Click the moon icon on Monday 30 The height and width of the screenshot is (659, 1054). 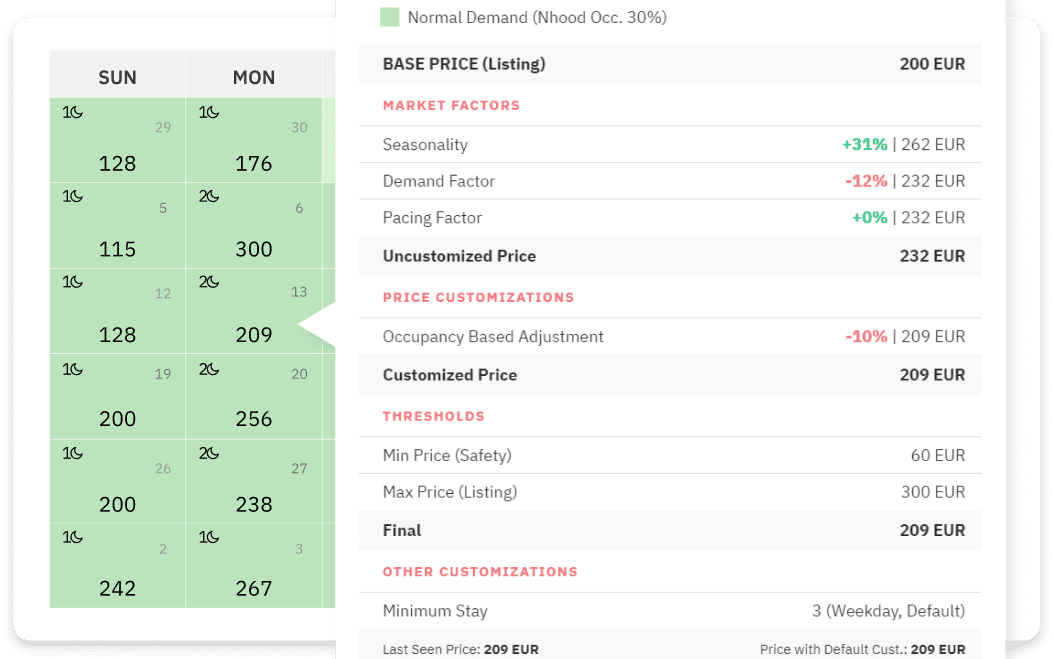click(x=208, y=112)
